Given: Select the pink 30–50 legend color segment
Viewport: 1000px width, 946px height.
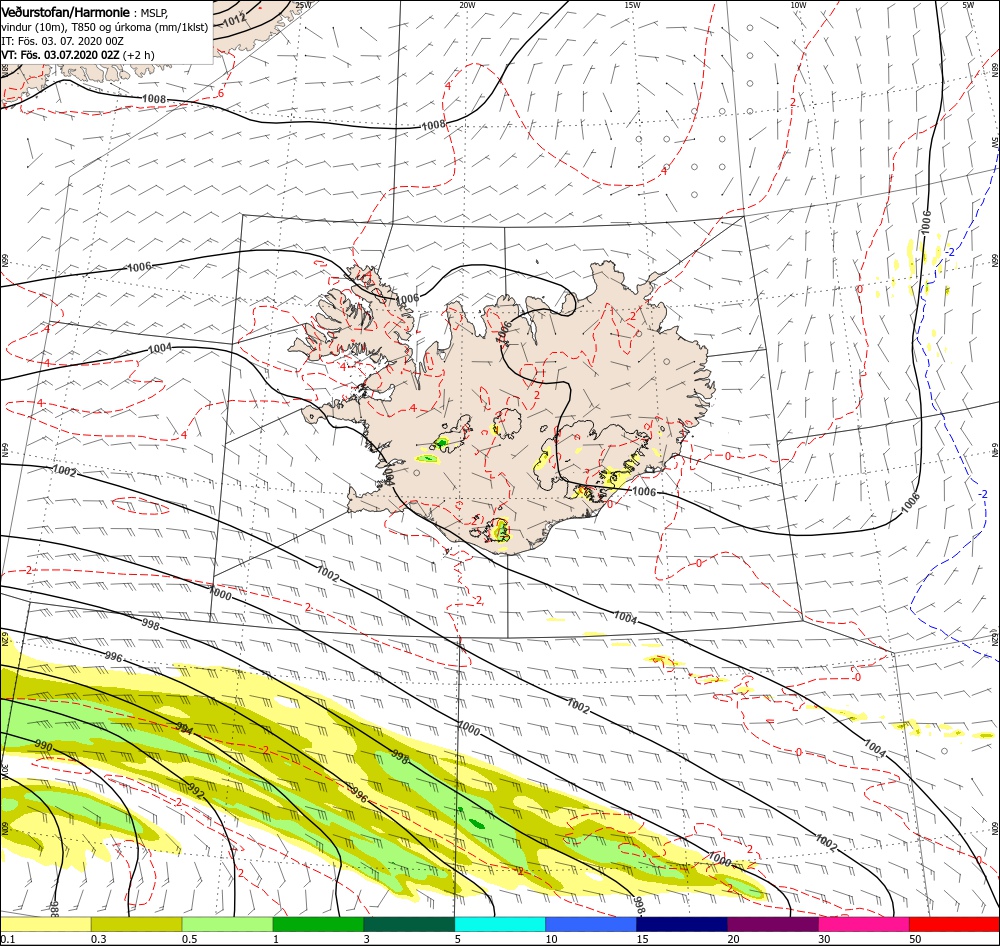Looking at the screenshot, I should pos(864,924).
